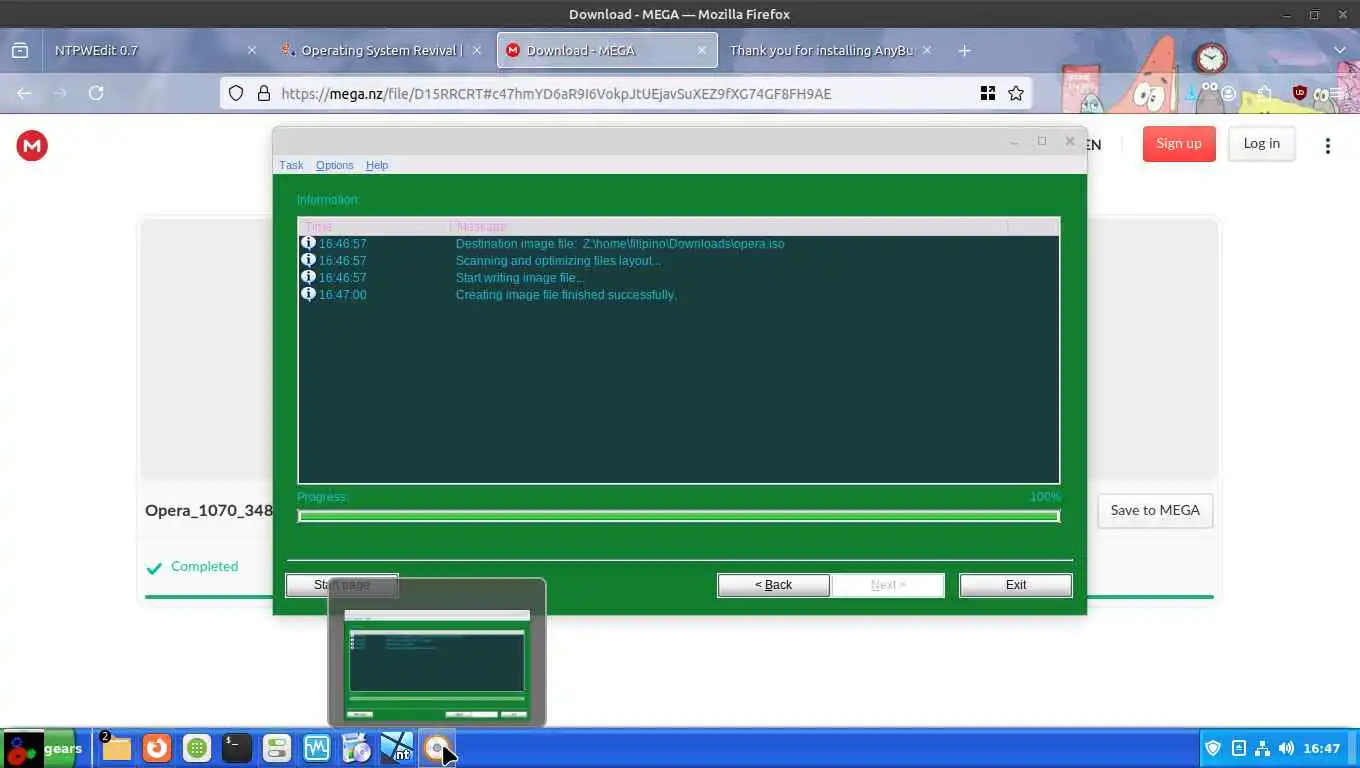Viewport: 1360px width, 768px height.
Task: Open the gears start menu
Action: 42,749
